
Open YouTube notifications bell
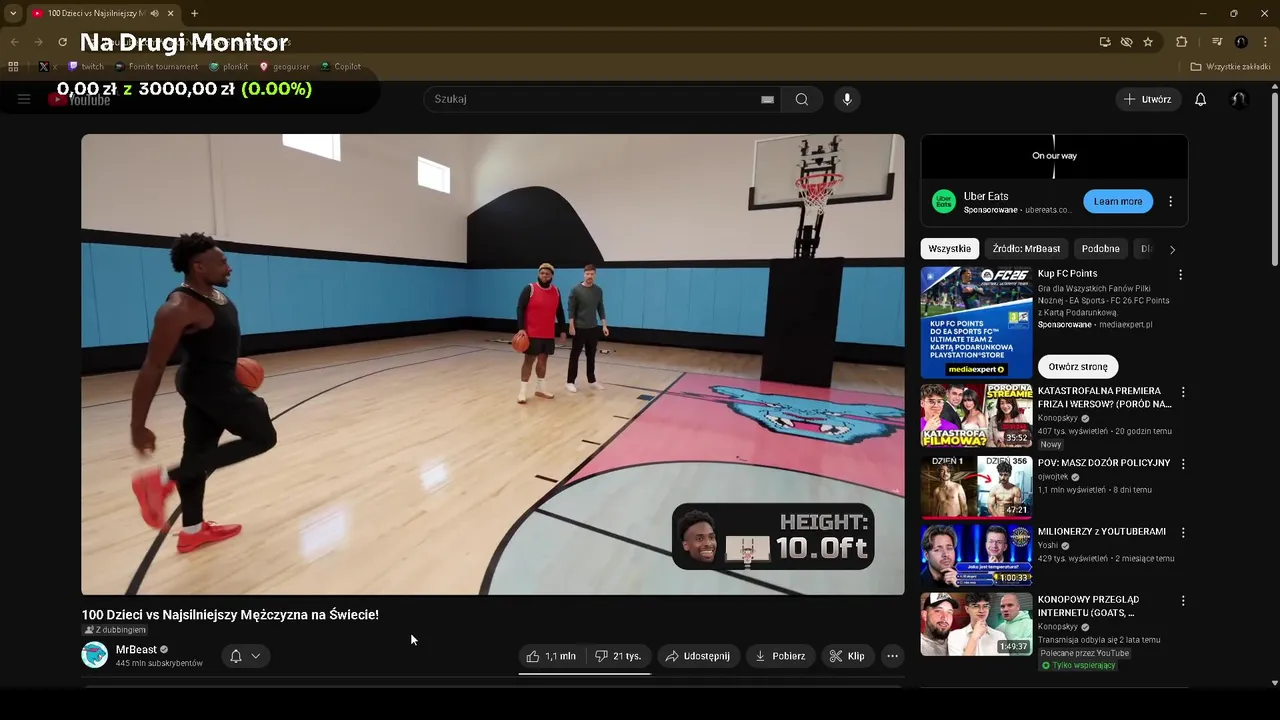tap(1201, 99)
